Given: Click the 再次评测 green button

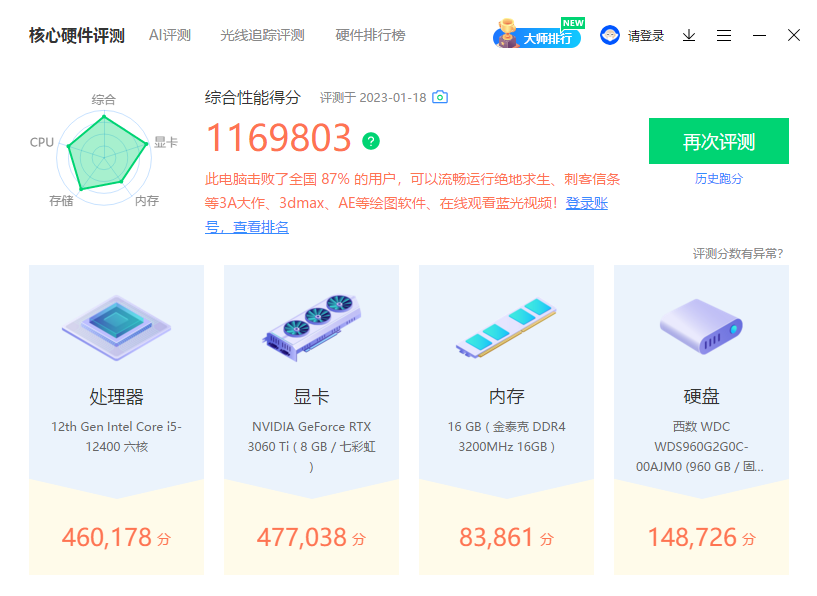Looking at the screenshot, I should [719, 141].
